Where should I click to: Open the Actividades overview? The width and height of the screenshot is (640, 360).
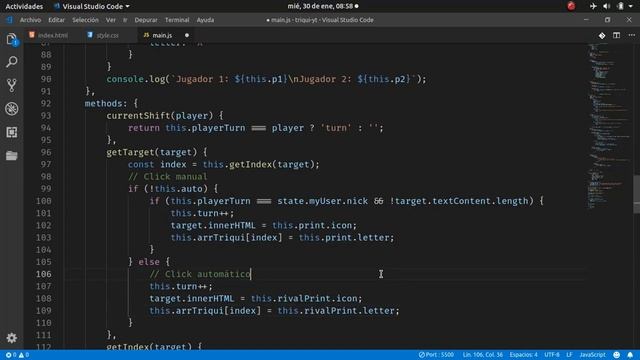24,7
